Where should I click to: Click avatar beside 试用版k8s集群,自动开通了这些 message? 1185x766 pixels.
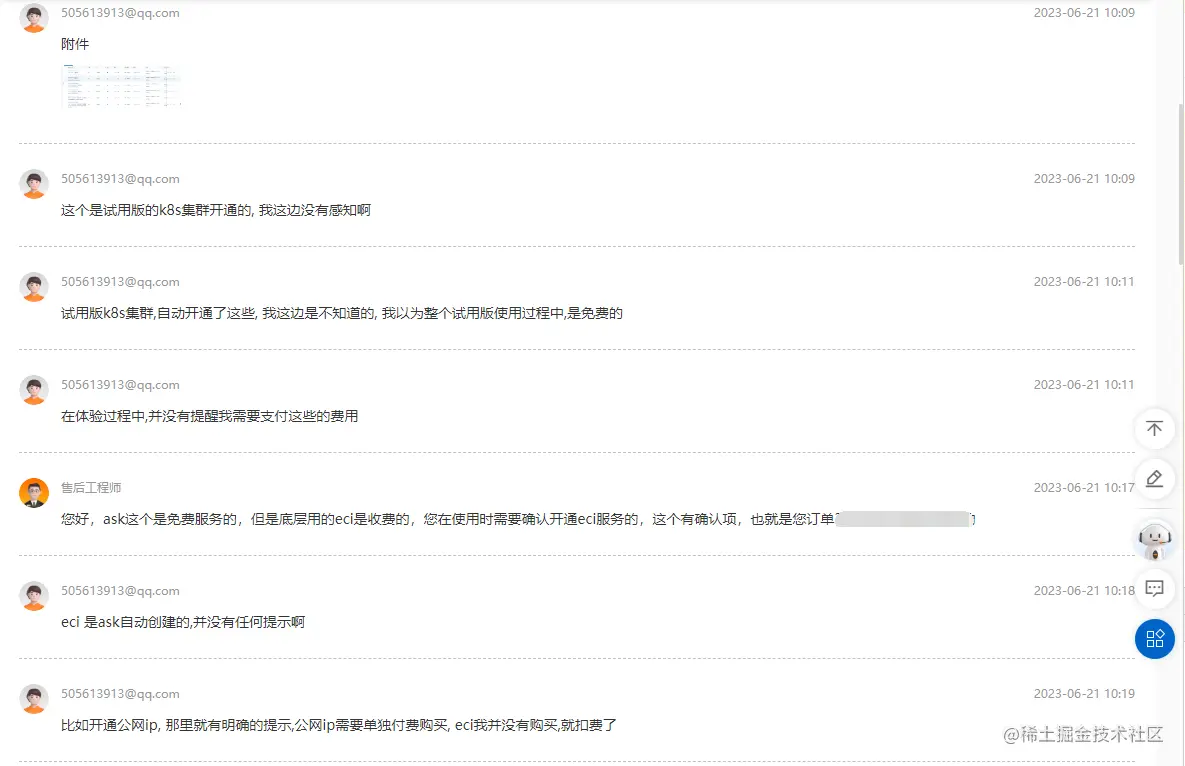pyautogui.click(x=34, y=286)
